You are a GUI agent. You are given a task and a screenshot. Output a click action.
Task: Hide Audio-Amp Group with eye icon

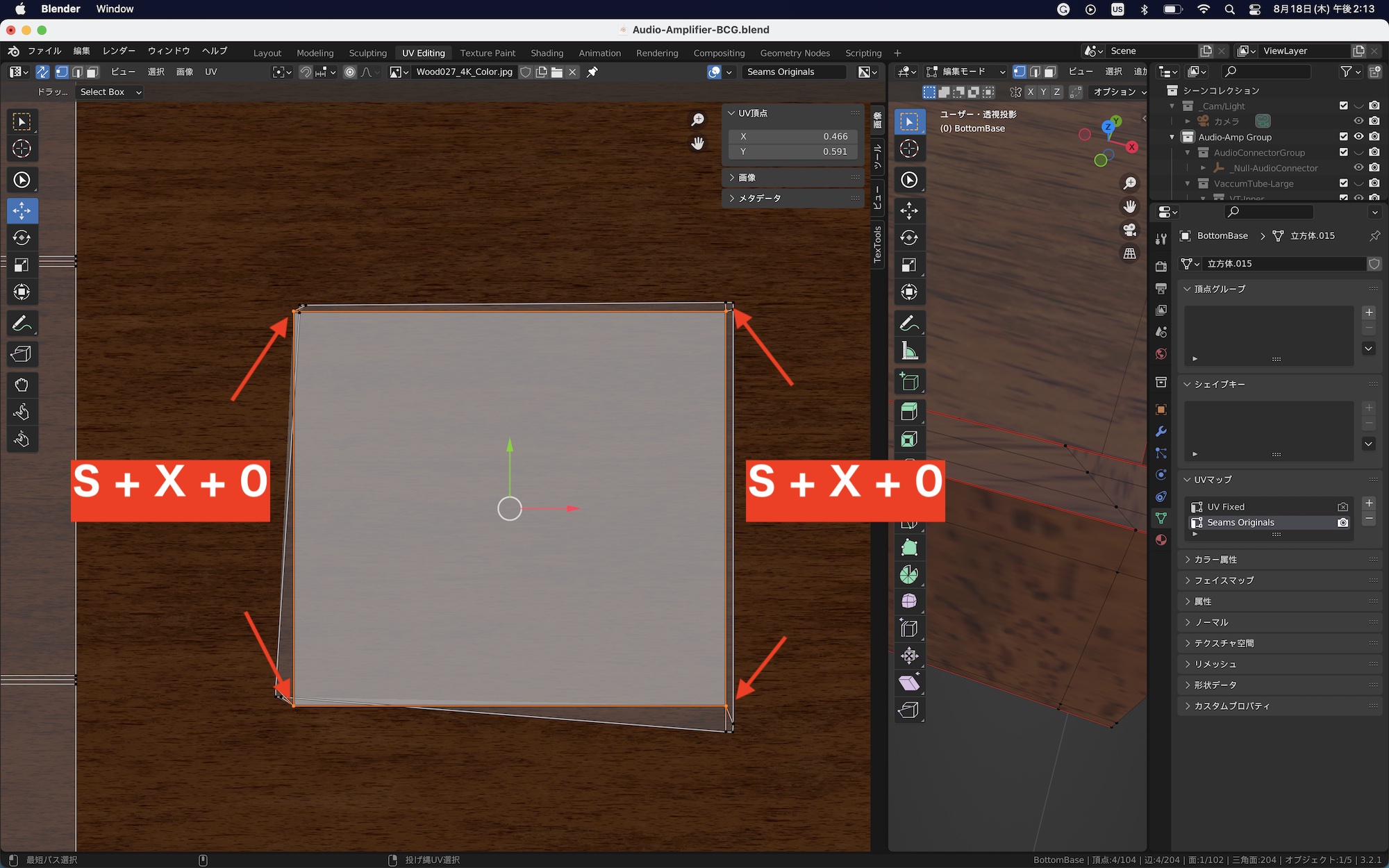click(1358, 137)
